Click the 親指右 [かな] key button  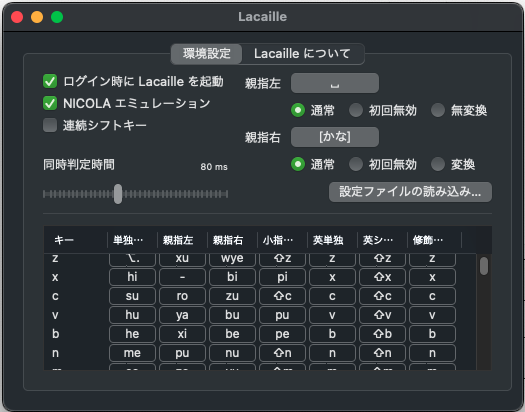pyautogui.click(x=335, y=137)
